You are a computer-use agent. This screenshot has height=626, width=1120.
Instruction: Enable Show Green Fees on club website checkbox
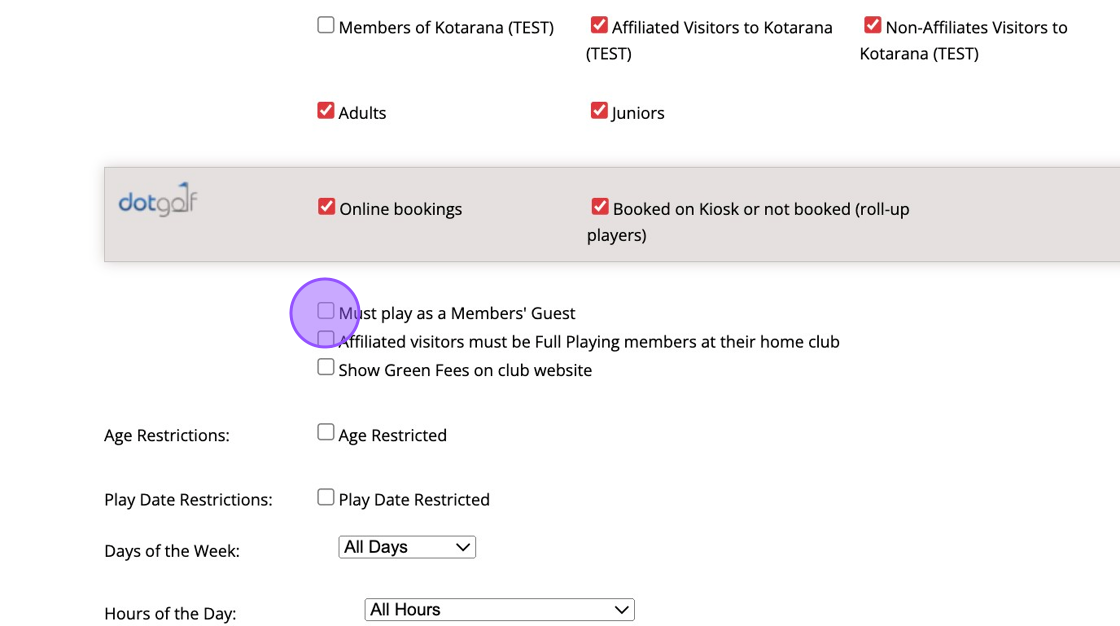(326, 368)
